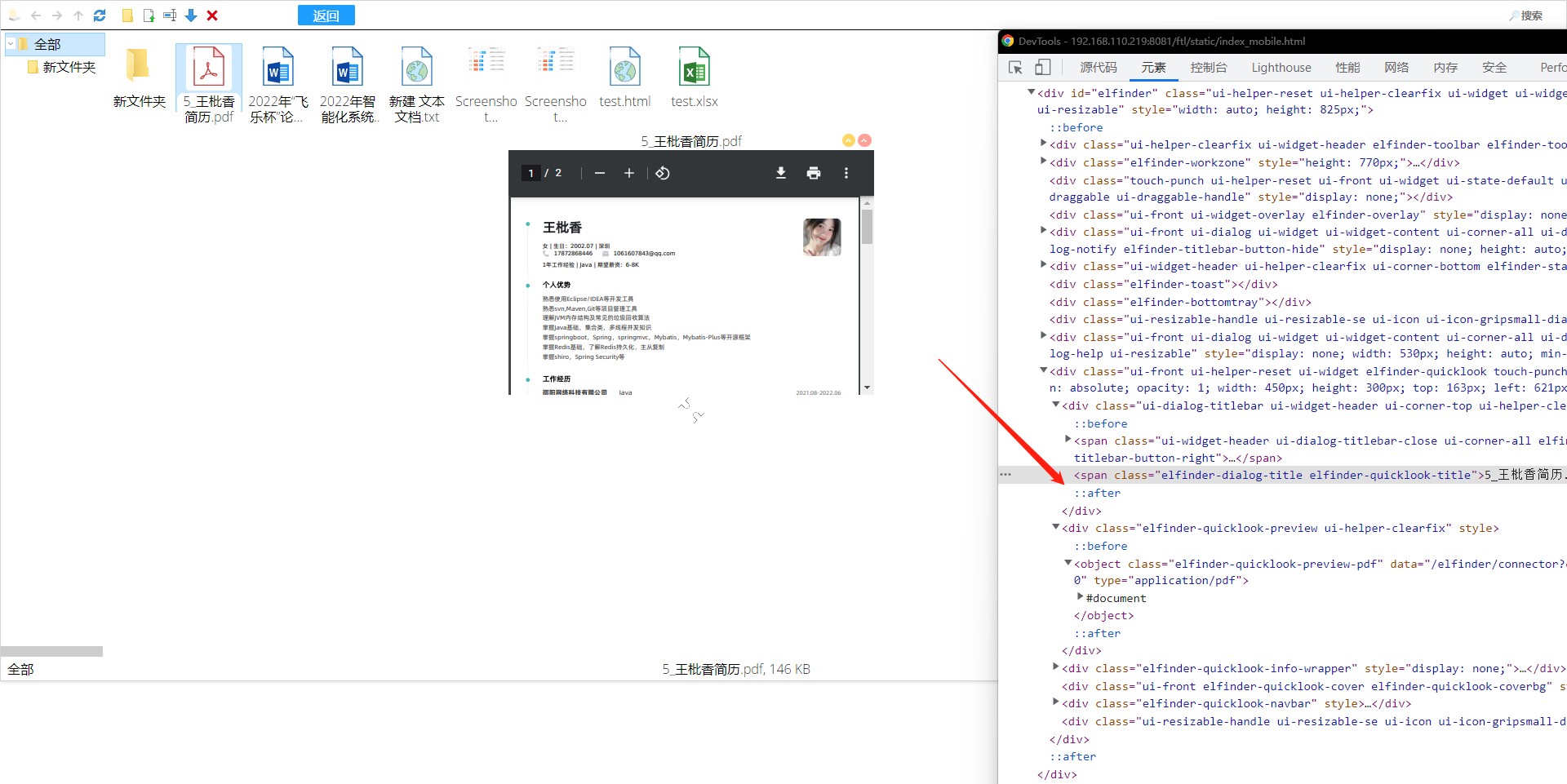Refresh the file list with the reload icon
Screen dimensions: 1567x784
(100, 16)
